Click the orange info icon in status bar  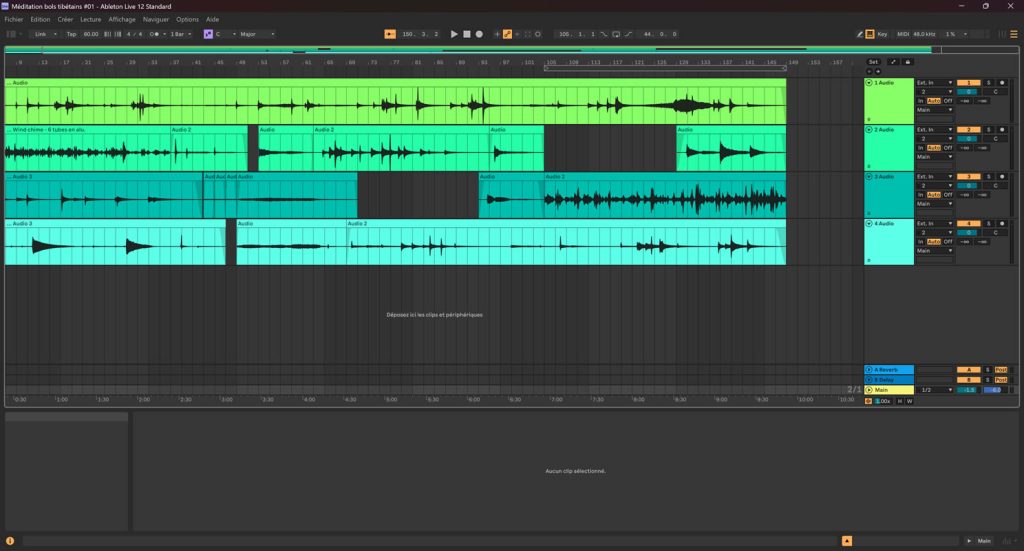(x=10, y=541)
